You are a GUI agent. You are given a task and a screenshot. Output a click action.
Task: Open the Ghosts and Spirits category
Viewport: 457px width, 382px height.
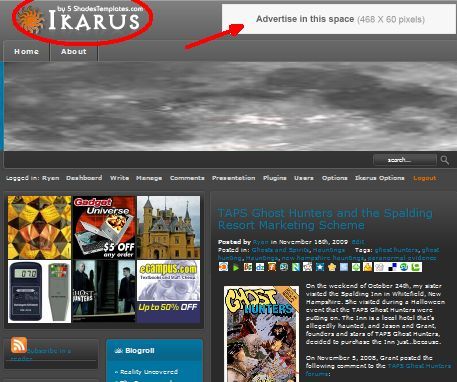pyautogui.click(x=281, y=250)
